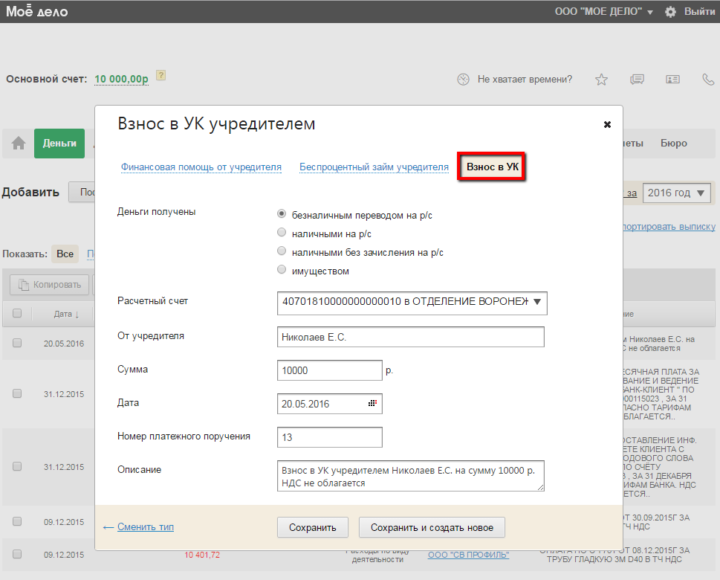Click the Описание text area
This screenshot has width=720, height=580.
click(x=411, y=476)
